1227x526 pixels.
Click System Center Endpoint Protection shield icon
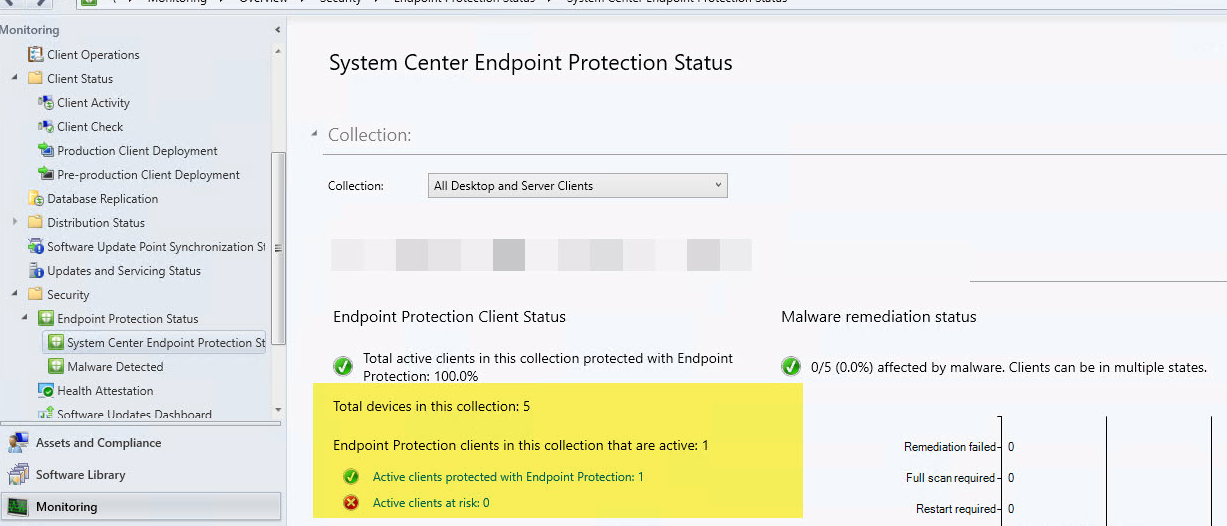(56, 343)
